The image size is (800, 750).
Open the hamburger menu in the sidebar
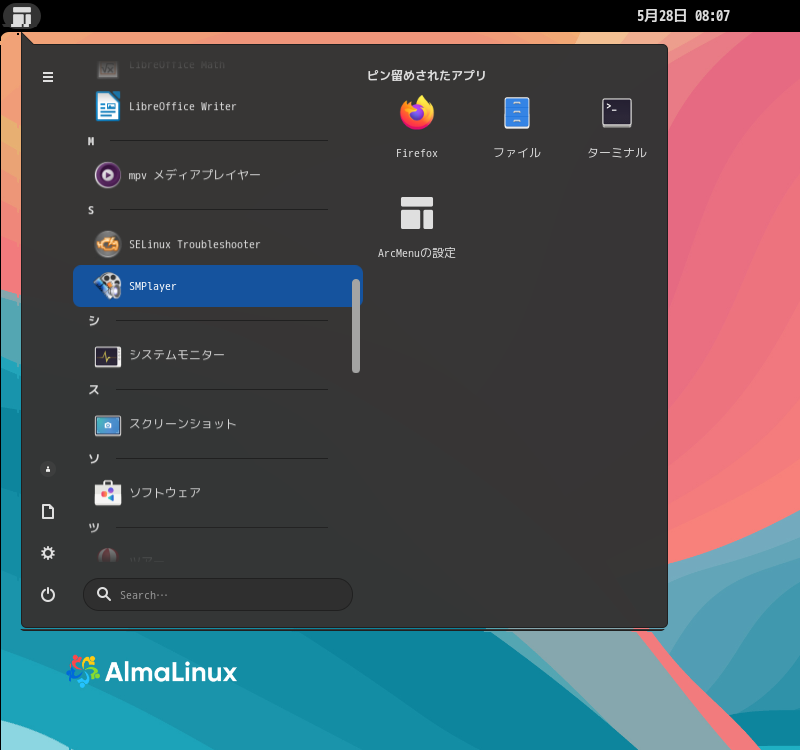(48, 77)
